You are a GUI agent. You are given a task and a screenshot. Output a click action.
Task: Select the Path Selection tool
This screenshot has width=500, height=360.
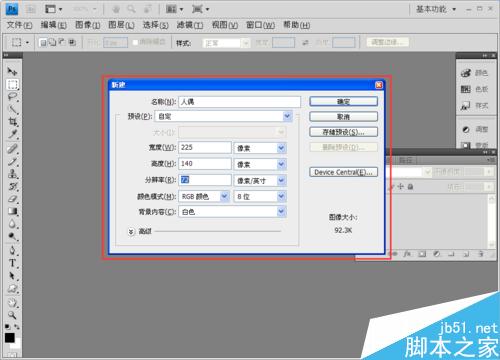pos(12,276)
